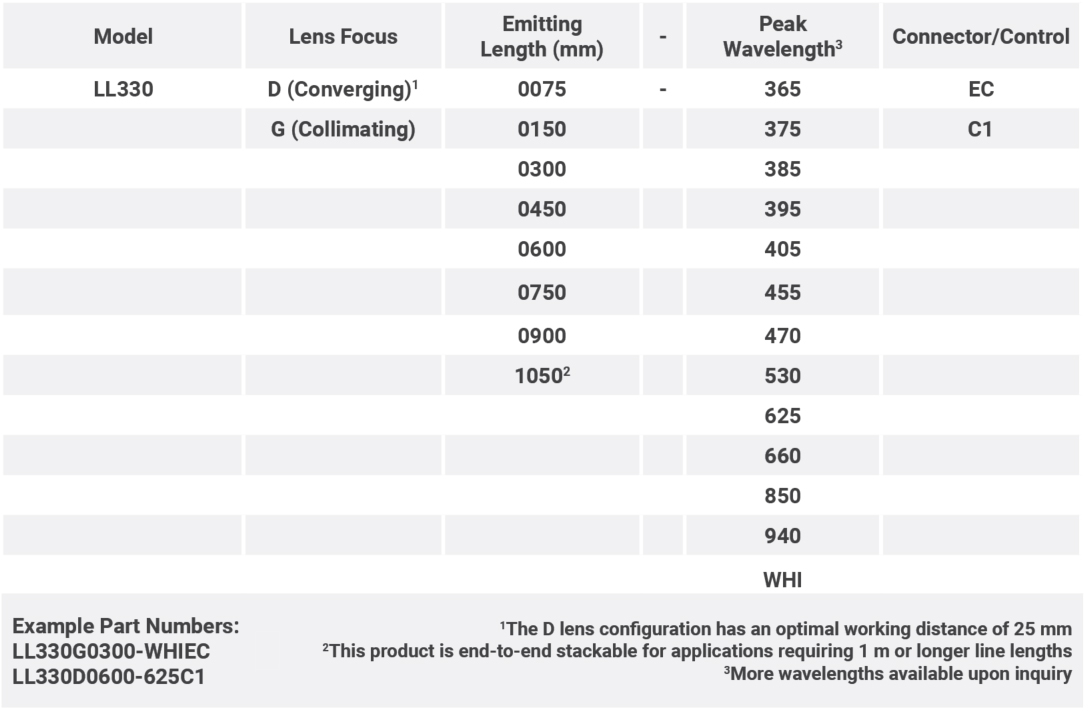
Task: Click example part number LL330G0300-WHIEC
Action: coord(111,653)
